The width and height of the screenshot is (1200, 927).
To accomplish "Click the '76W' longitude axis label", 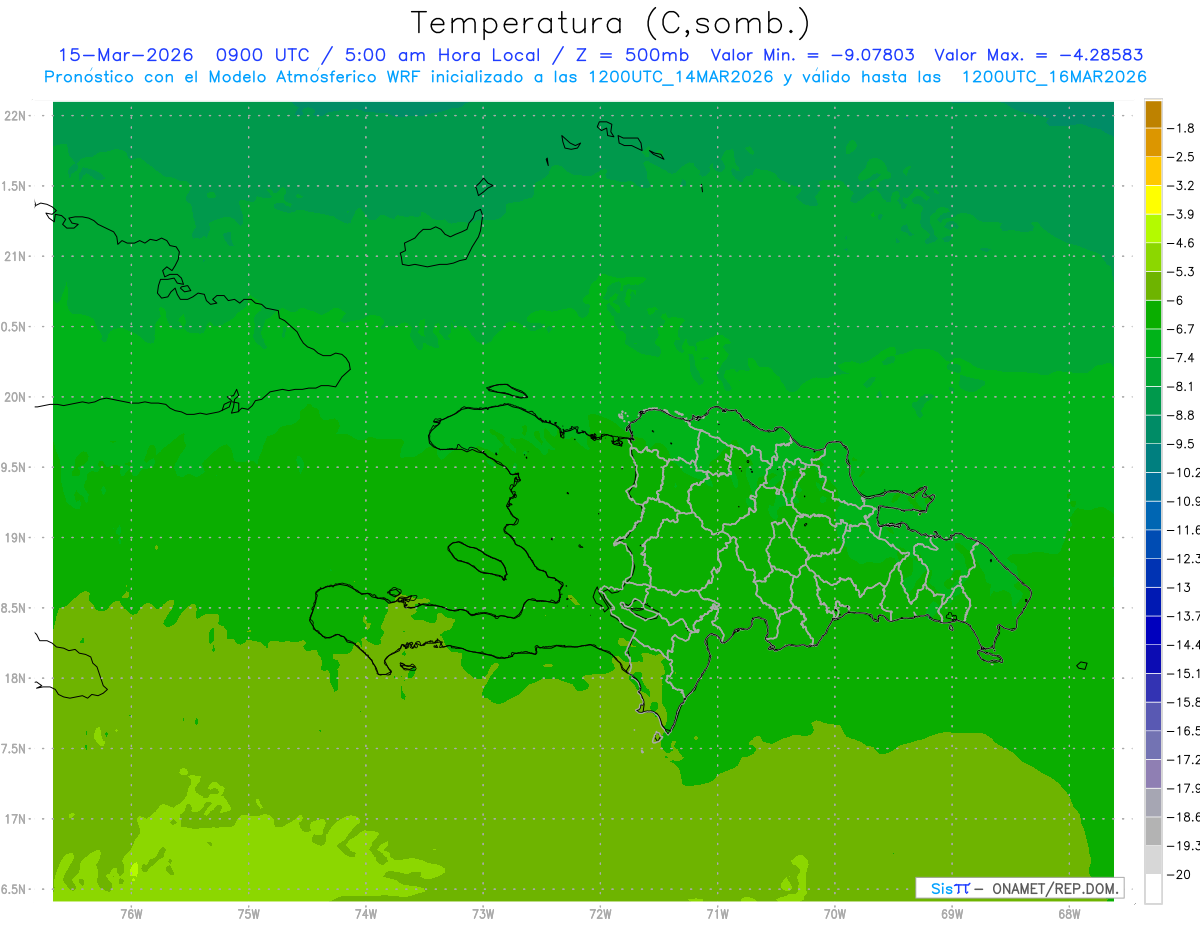I will click(x=131, y=913).
